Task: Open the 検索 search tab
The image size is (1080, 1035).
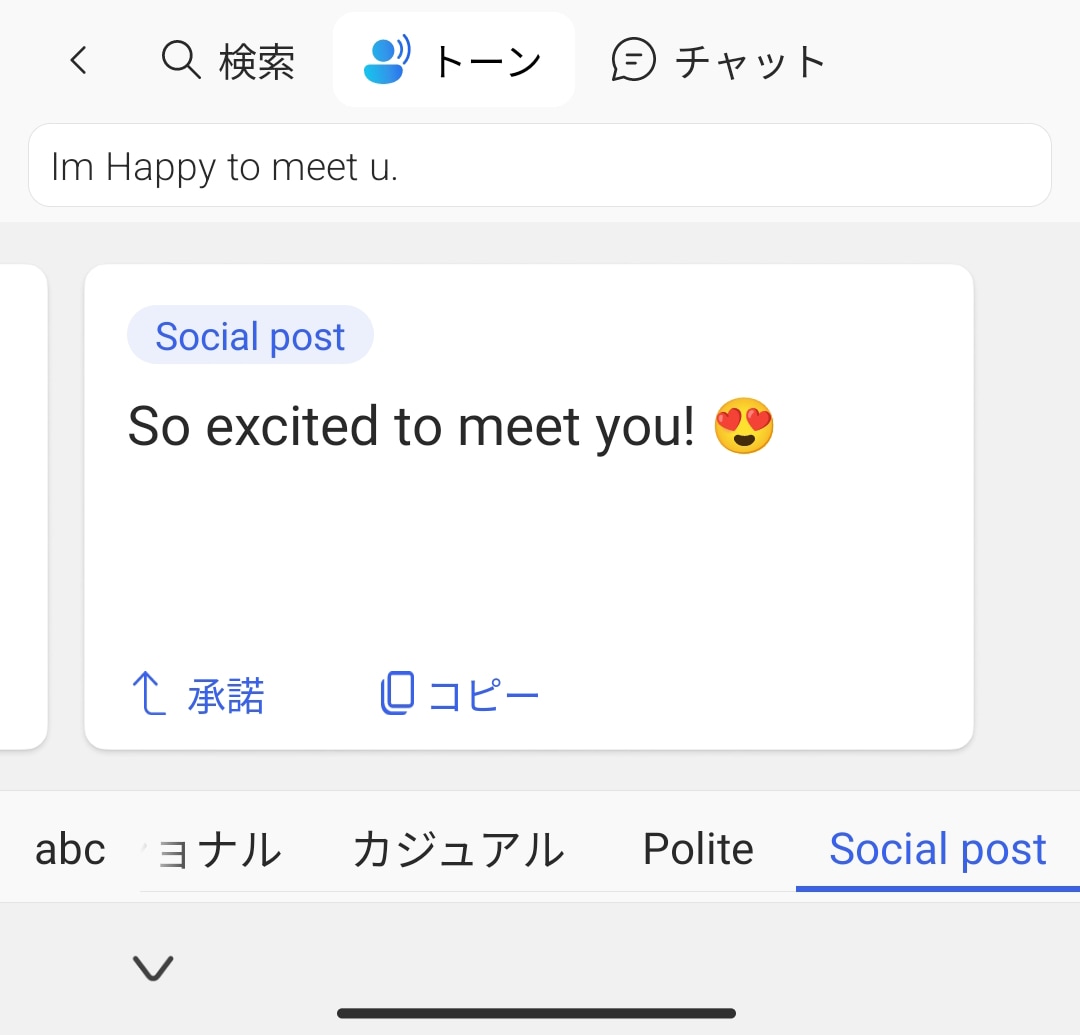Action: 256,62
